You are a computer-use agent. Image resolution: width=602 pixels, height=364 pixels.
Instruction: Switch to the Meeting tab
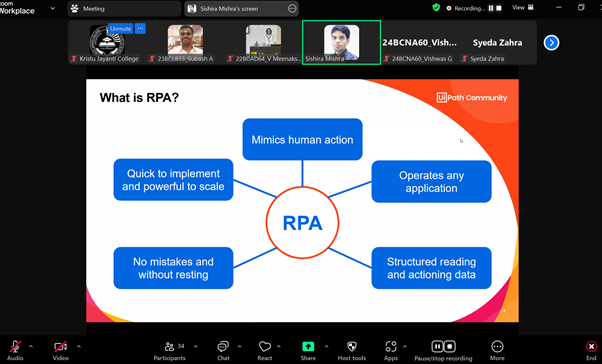tap(124, 8)
